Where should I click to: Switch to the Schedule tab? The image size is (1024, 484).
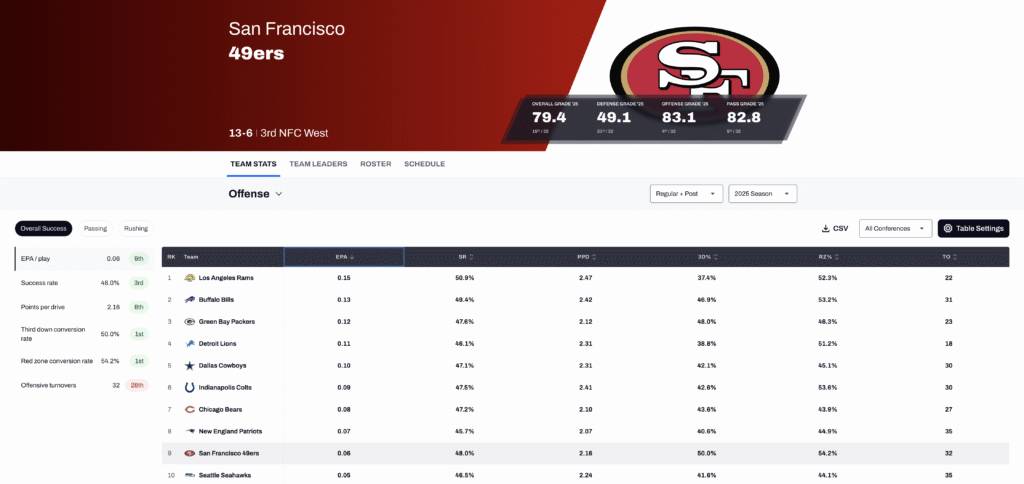424,164
